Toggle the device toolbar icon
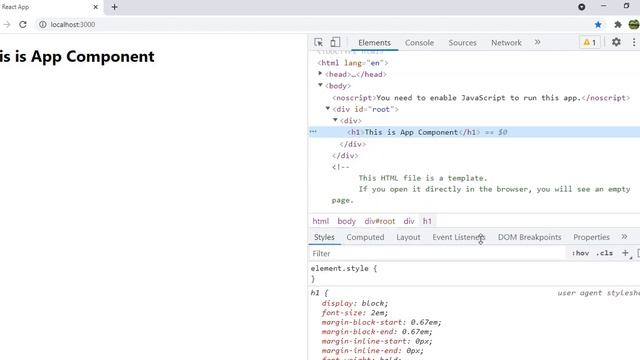 pyautogui.click(x=335, y=42)
